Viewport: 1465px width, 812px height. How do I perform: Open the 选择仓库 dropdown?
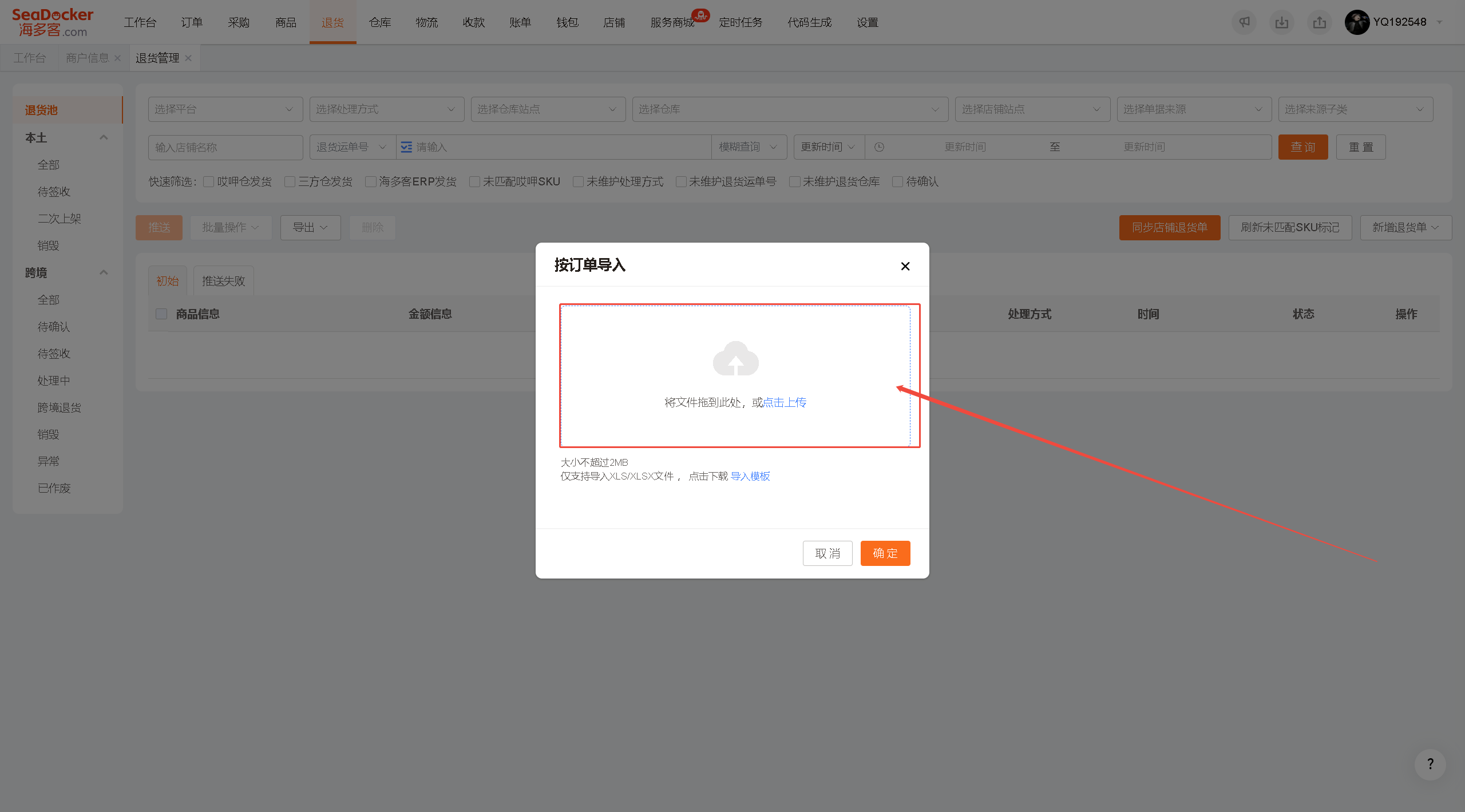pyautogui.click(x=790, y=109)
